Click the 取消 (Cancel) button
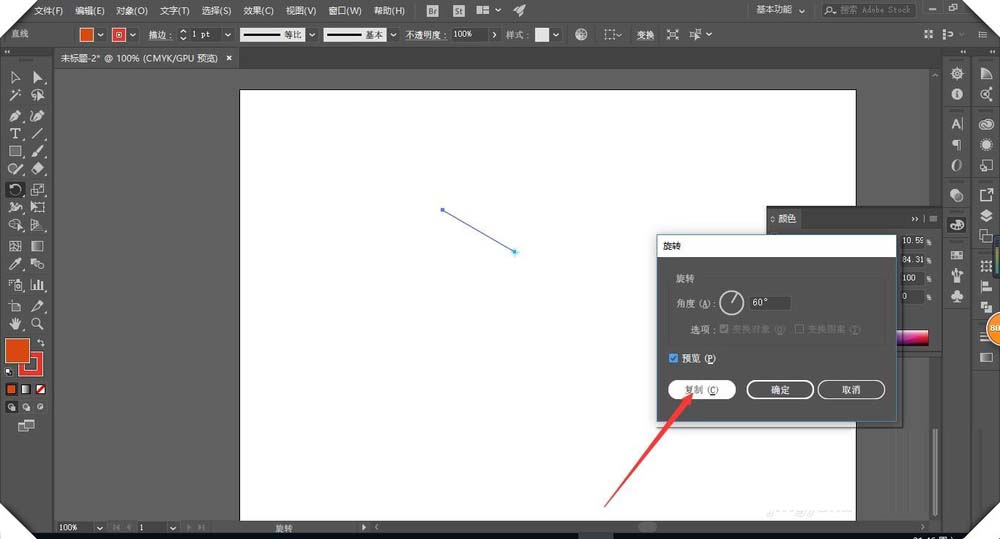The height and width of the screenshot is (539, 1000). [851, 390]
